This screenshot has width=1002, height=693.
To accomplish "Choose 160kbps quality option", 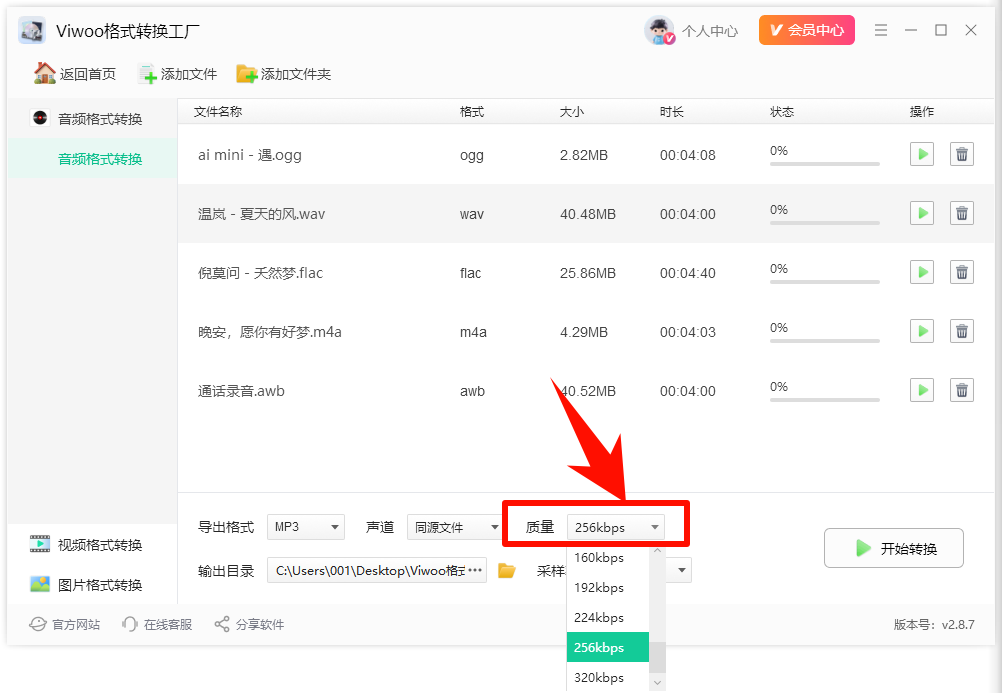I will (608, 557).
